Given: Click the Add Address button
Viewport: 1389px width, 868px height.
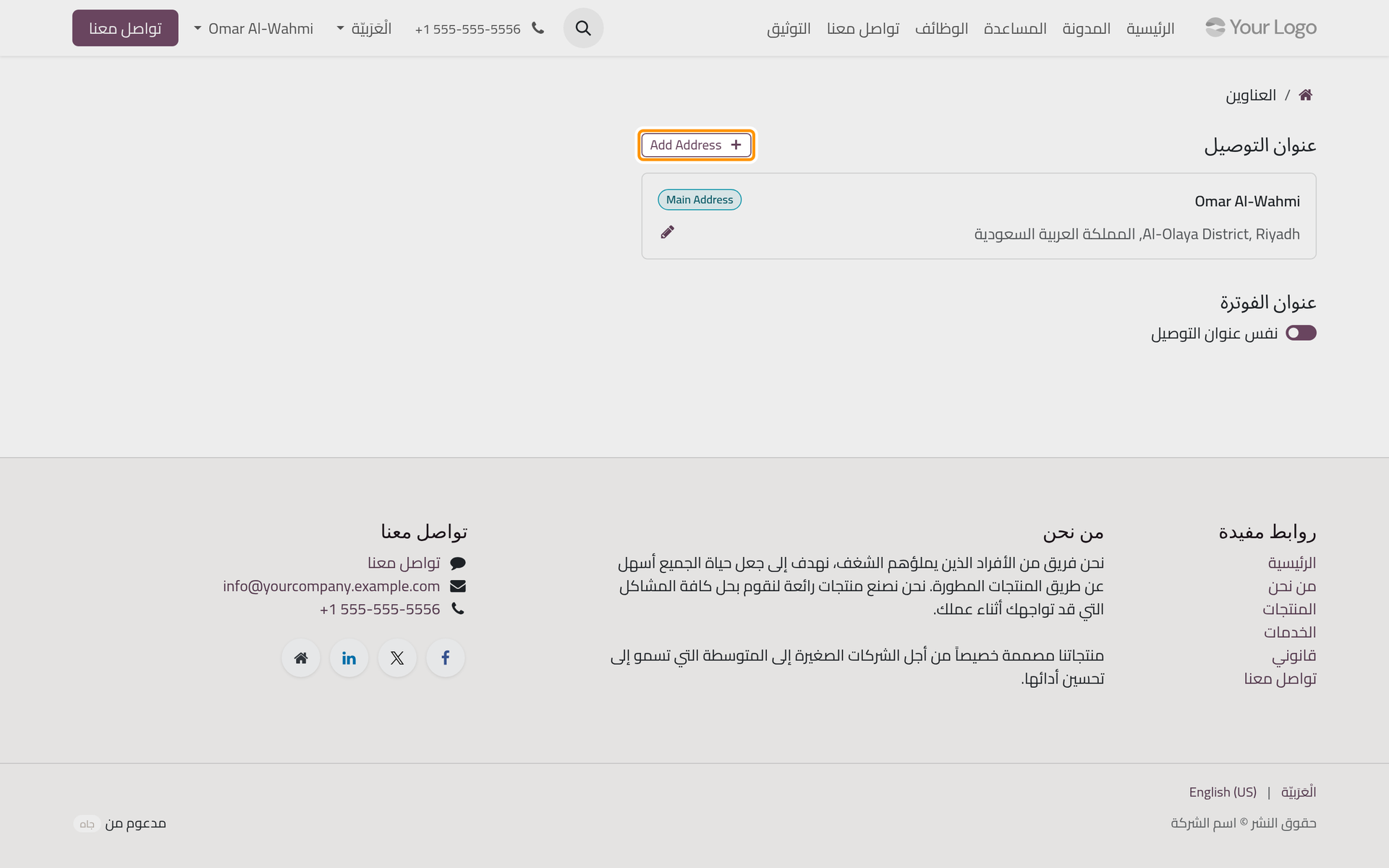Looking at the screenshot, I should click(x=696, y=145).
